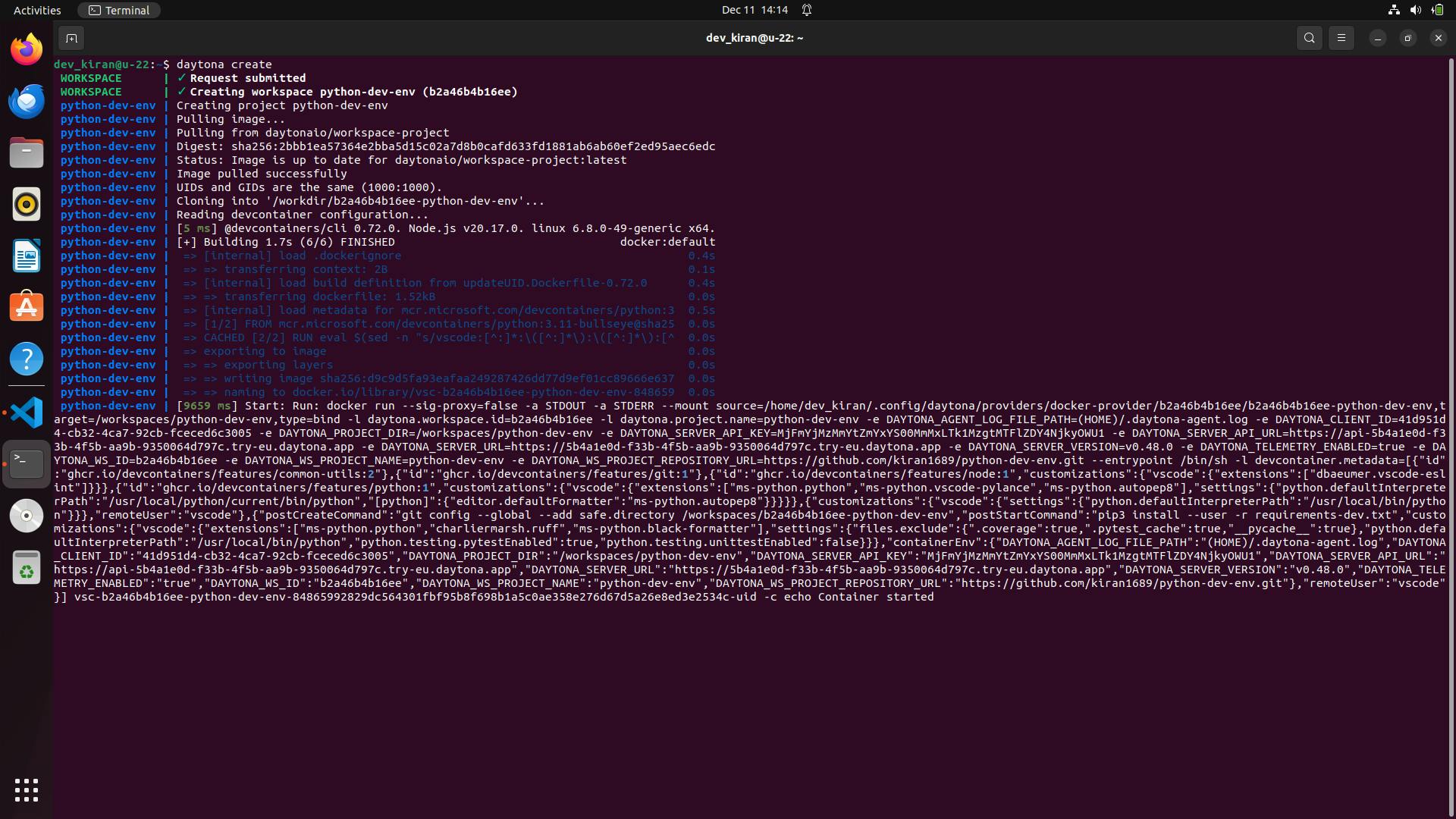
Task: Click 'UIDs and GIDs are the same' line
Action: click(309, 187)
